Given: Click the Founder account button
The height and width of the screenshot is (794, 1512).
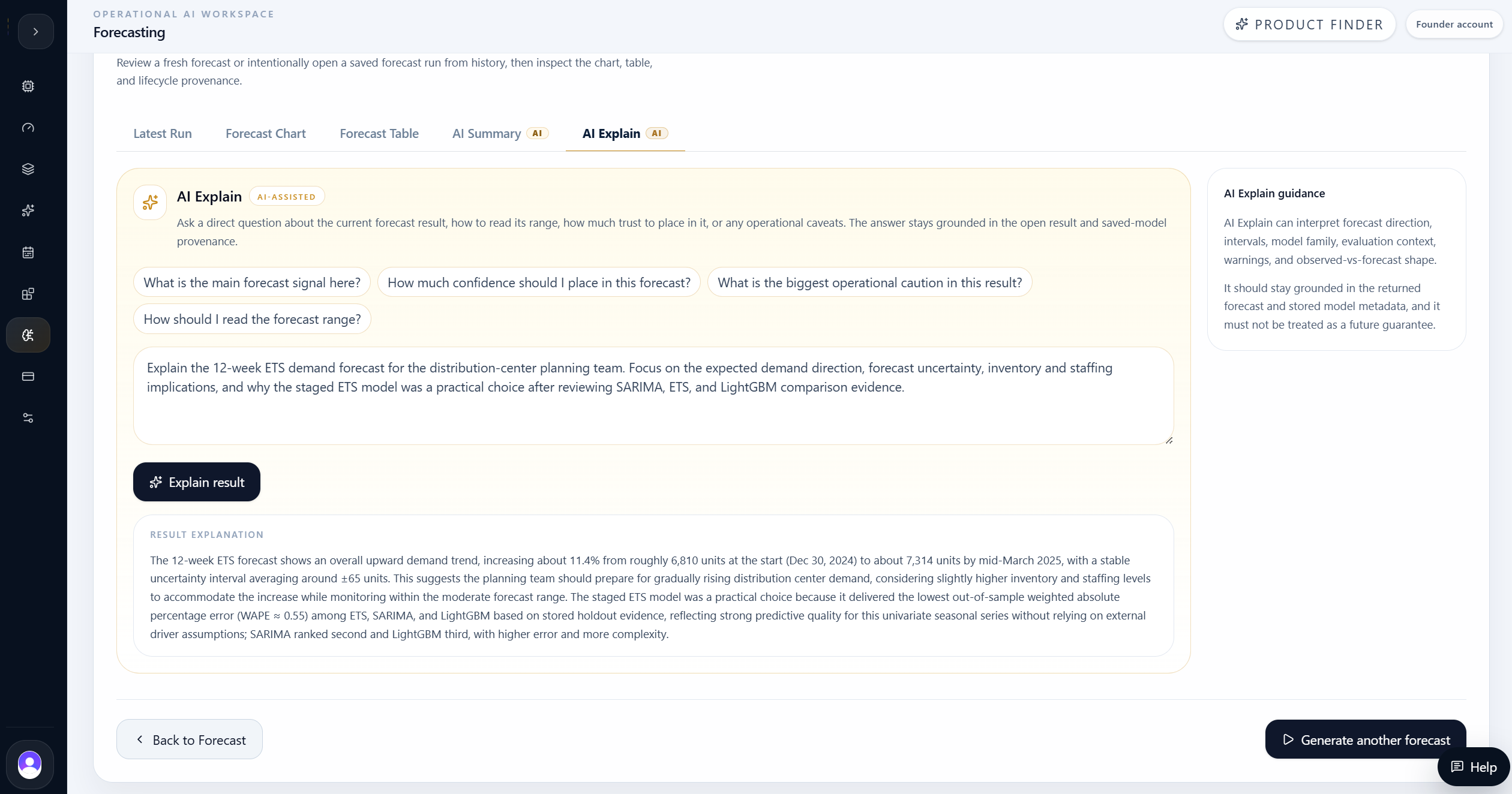Looking at the screenshot, I should coord(1454,25).
